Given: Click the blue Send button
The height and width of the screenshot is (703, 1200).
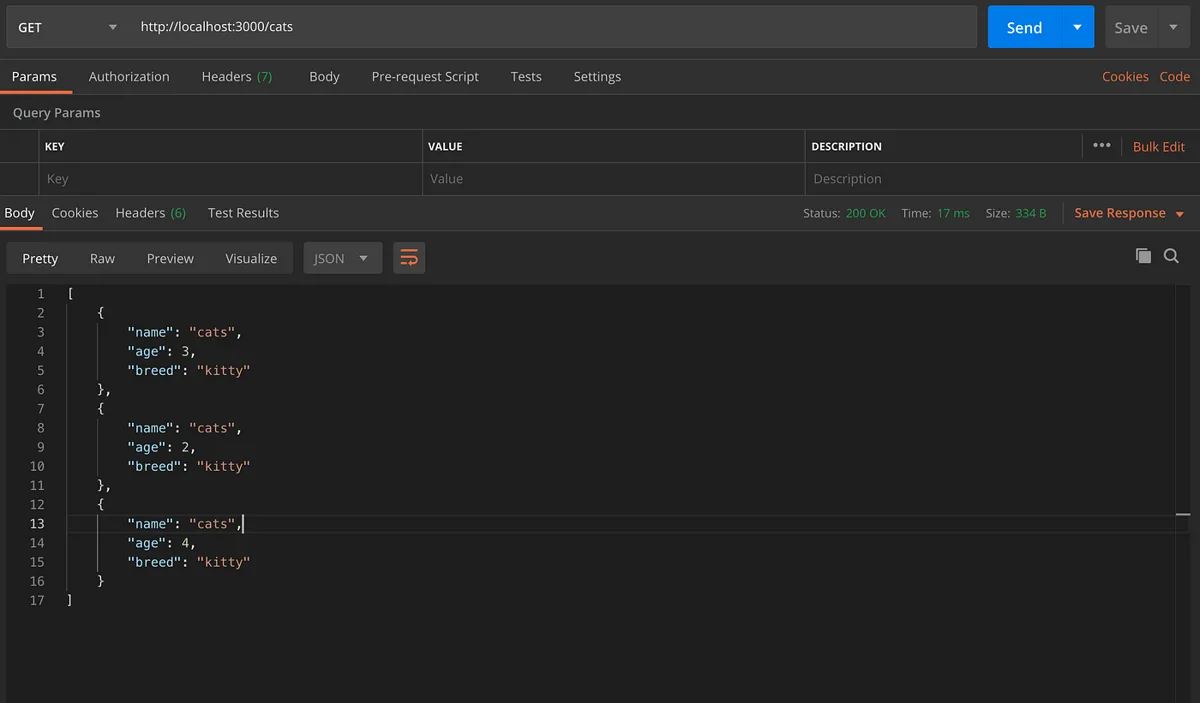Looking at the screenshot, I should pyautogui.click(x=1024, y=27).
